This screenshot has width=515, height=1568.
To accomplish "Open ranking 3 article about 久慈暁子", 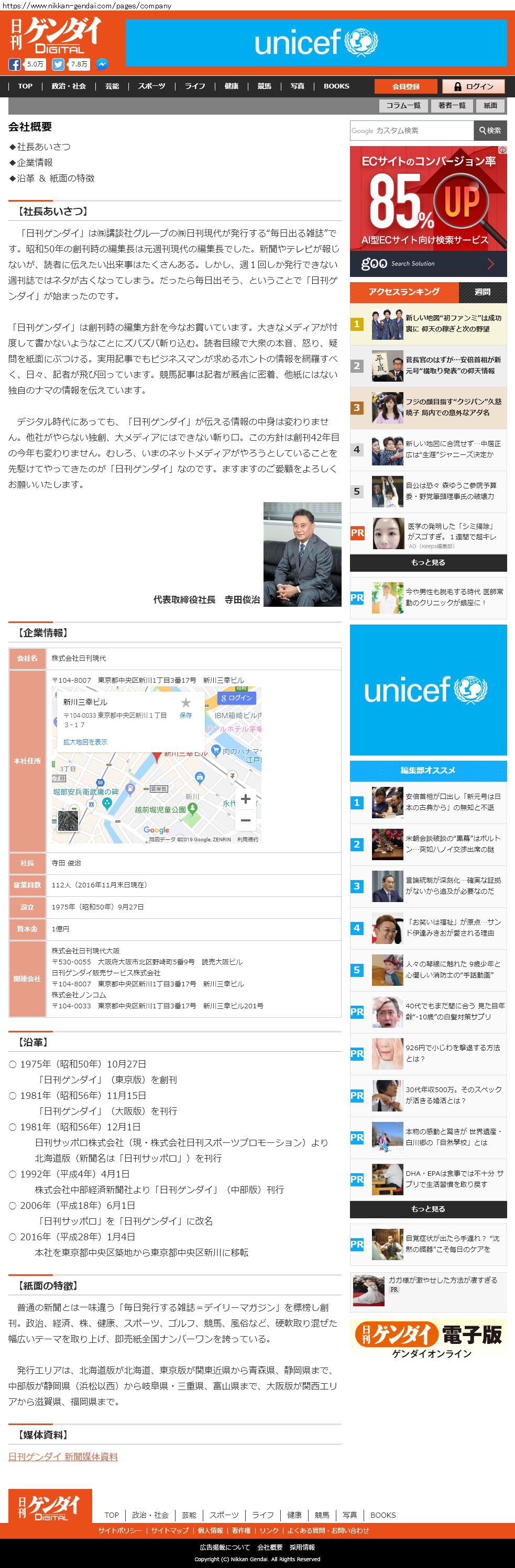I will point(429,408).
